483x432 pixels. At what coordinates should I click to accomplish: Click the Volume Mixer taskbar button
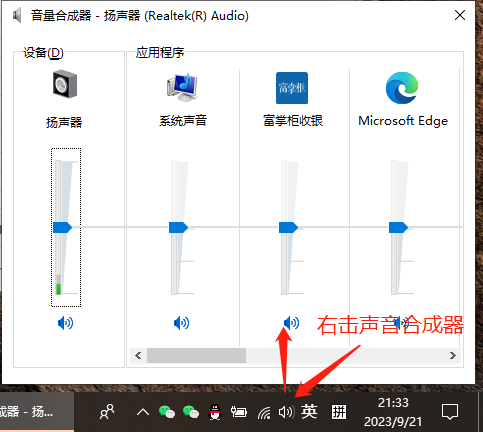(x=37, y=412)
